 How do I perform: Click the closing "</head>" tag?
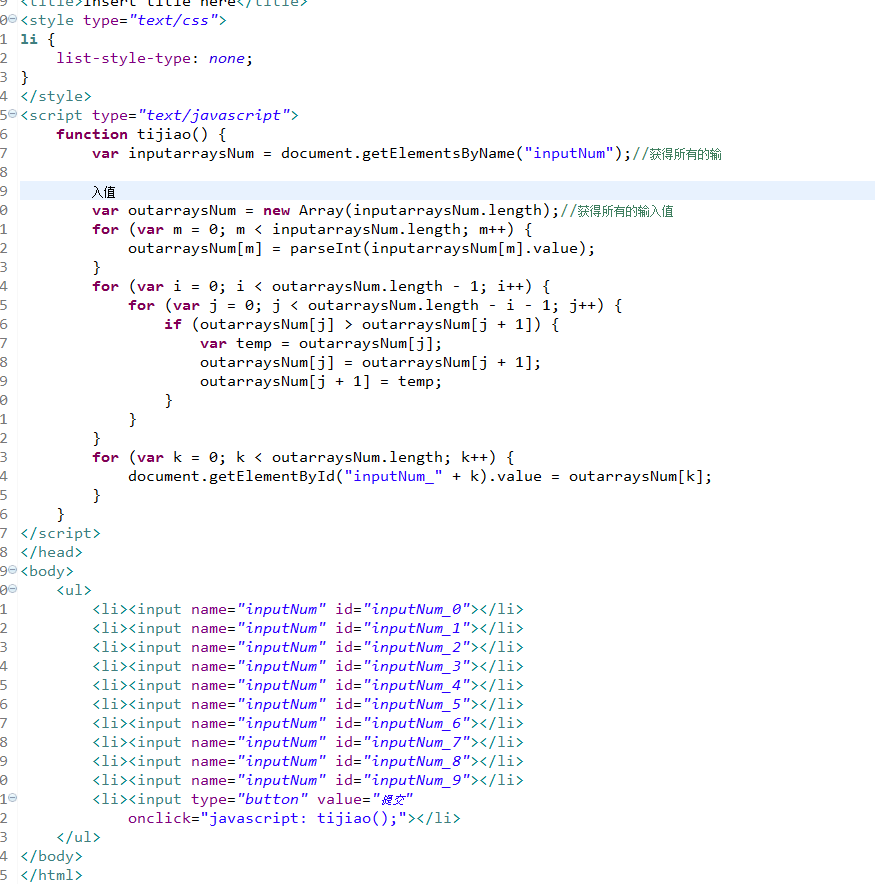(51, 552)
